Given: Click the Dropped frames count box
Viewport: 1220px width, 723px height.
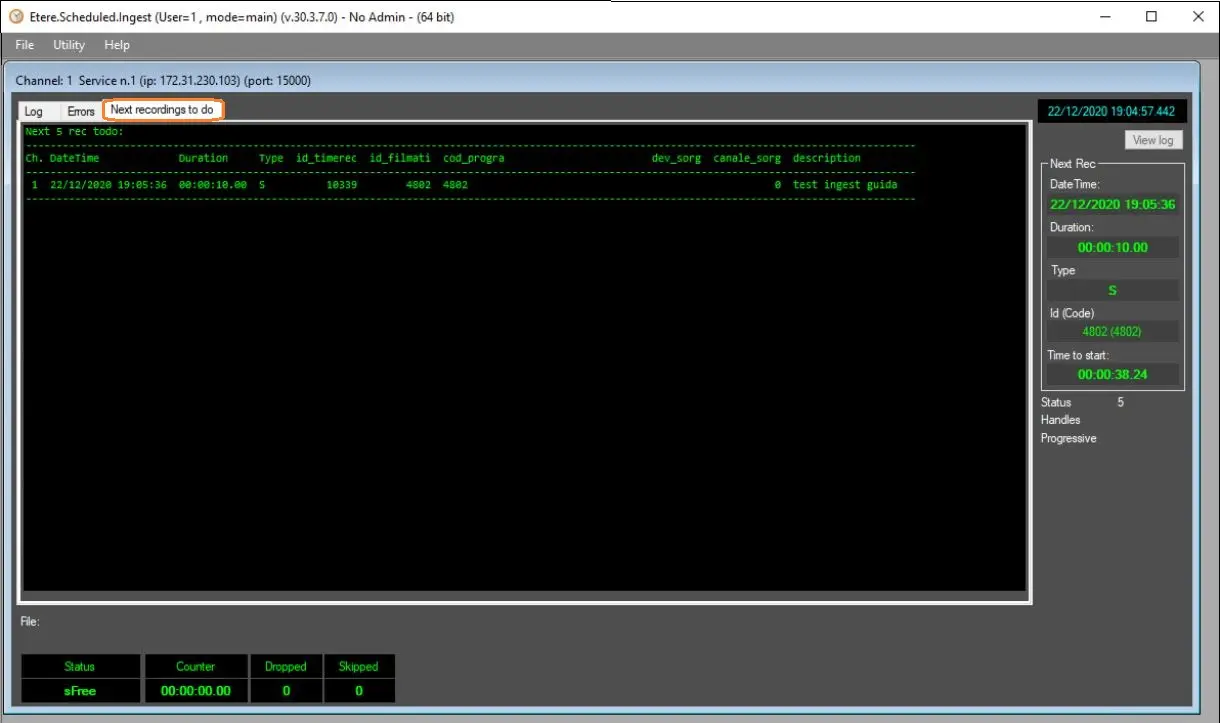Looking at the screenshot, I should (286, 690).
